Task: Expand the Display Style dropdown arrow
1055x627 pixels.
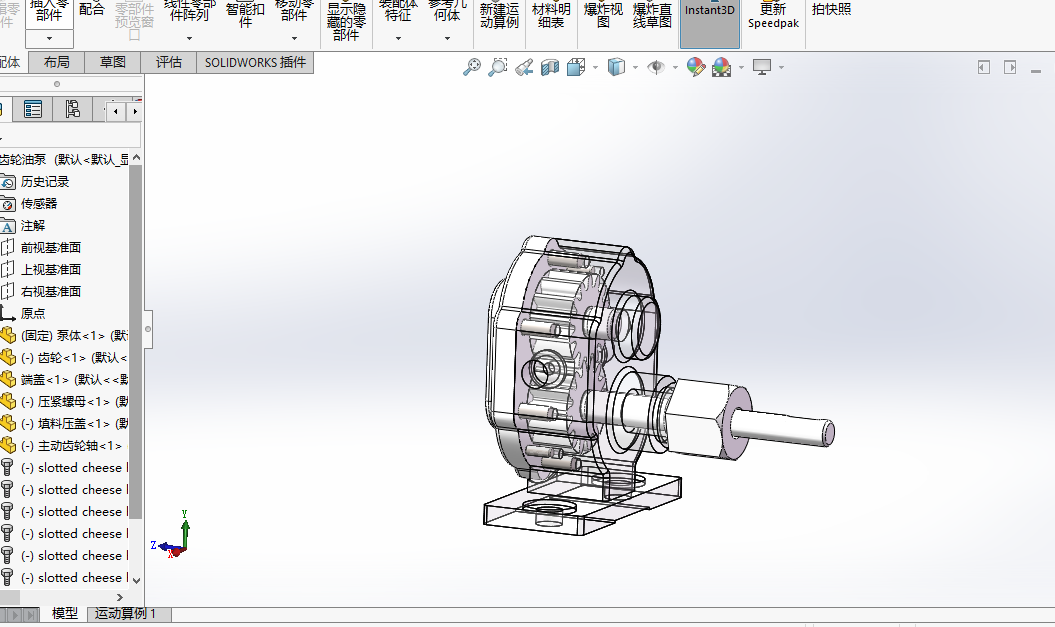Action: point(636,68)
